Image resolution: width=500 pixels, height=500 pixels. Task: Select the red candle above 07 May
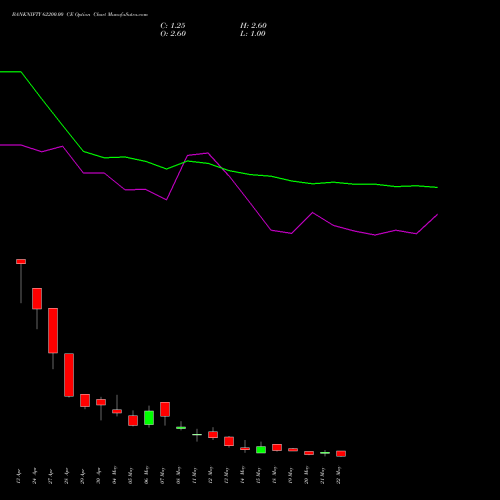click(x=165, y=409)
